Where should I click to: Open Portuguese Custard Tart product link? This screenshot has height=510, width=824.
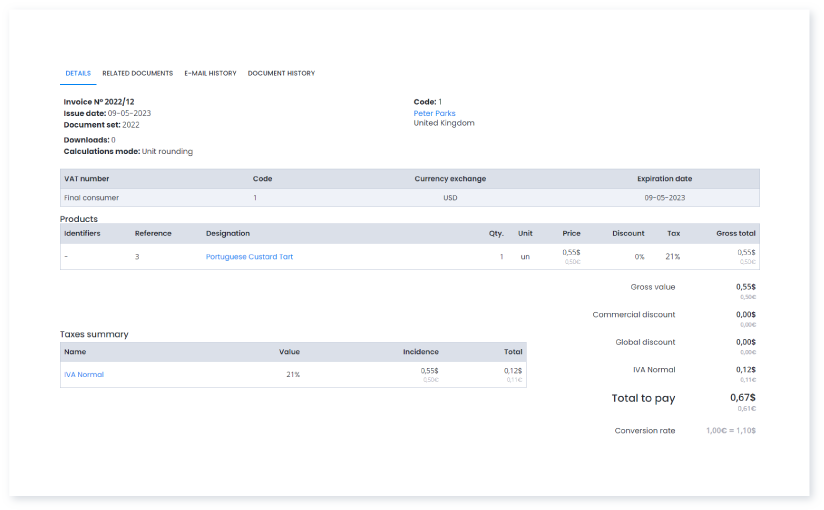pyautogui.click(x=249, y=257)
